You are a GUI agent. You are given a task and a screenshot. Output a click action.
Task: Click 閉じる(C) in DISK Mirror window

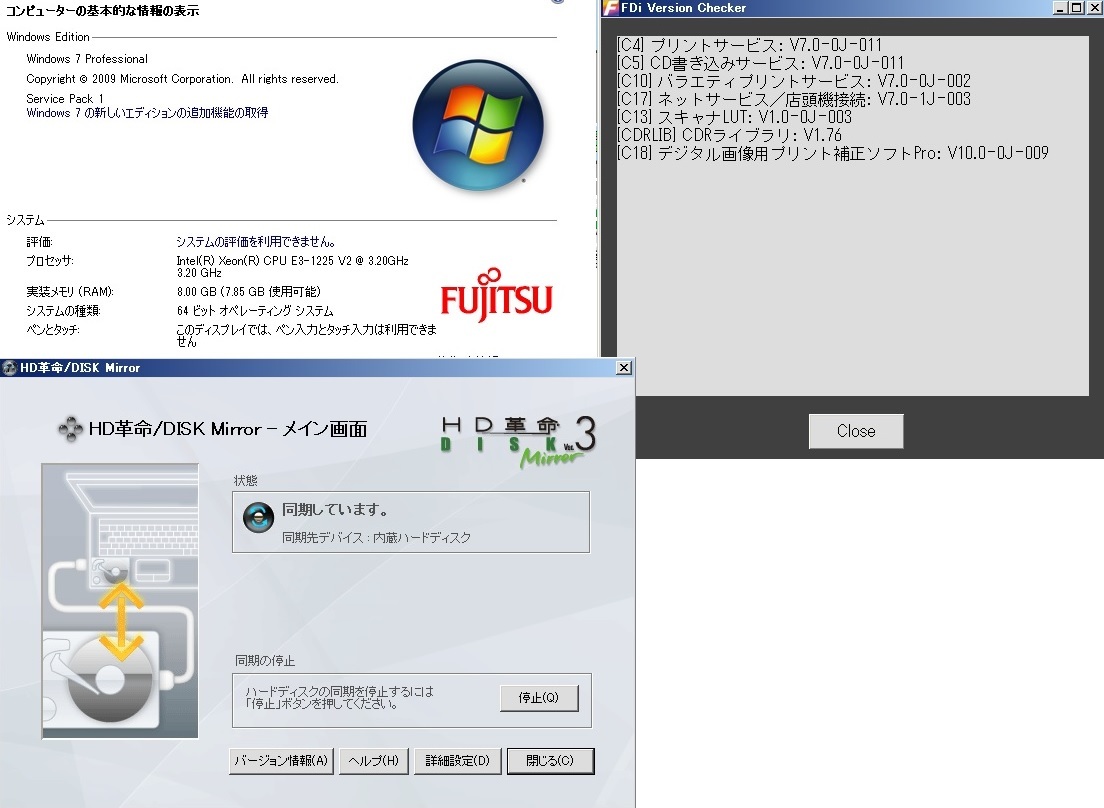click(x=551, y=761)
